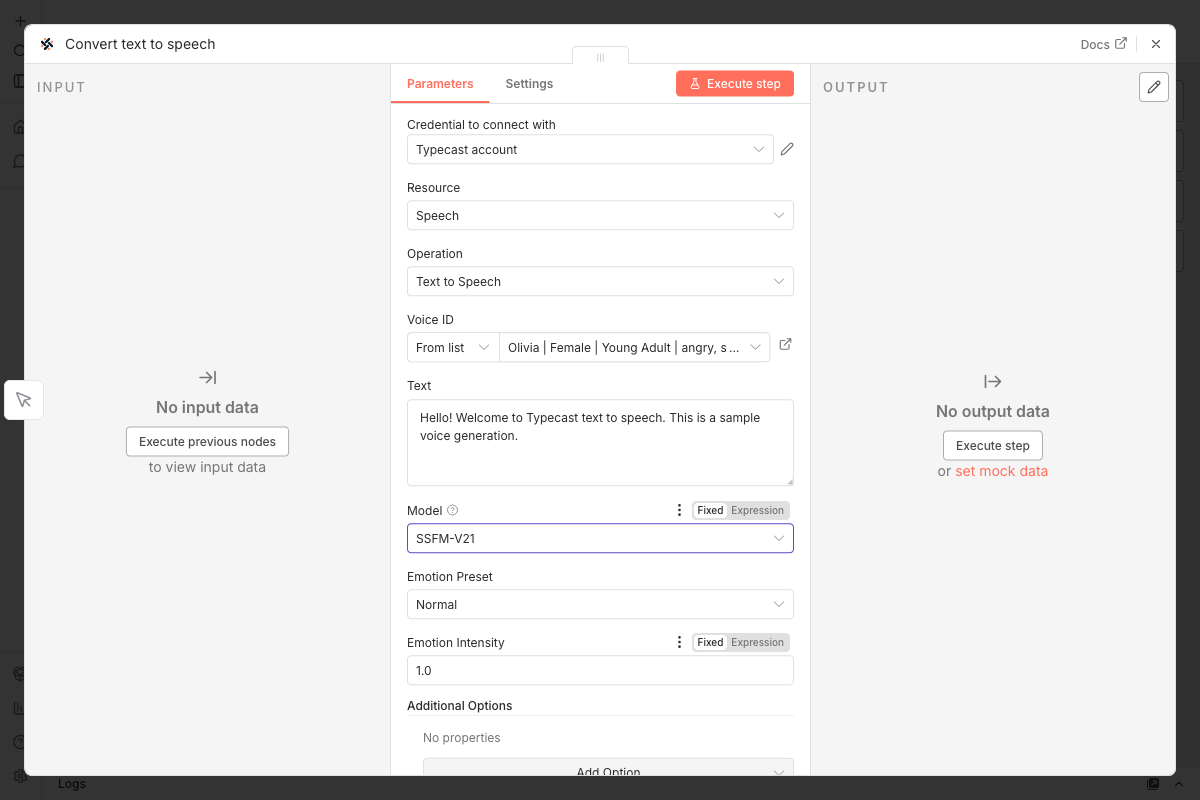This screenshot has height=800, width=1200.
Task: Switch the Model field to Expression mode
Action: click(757, 509)
